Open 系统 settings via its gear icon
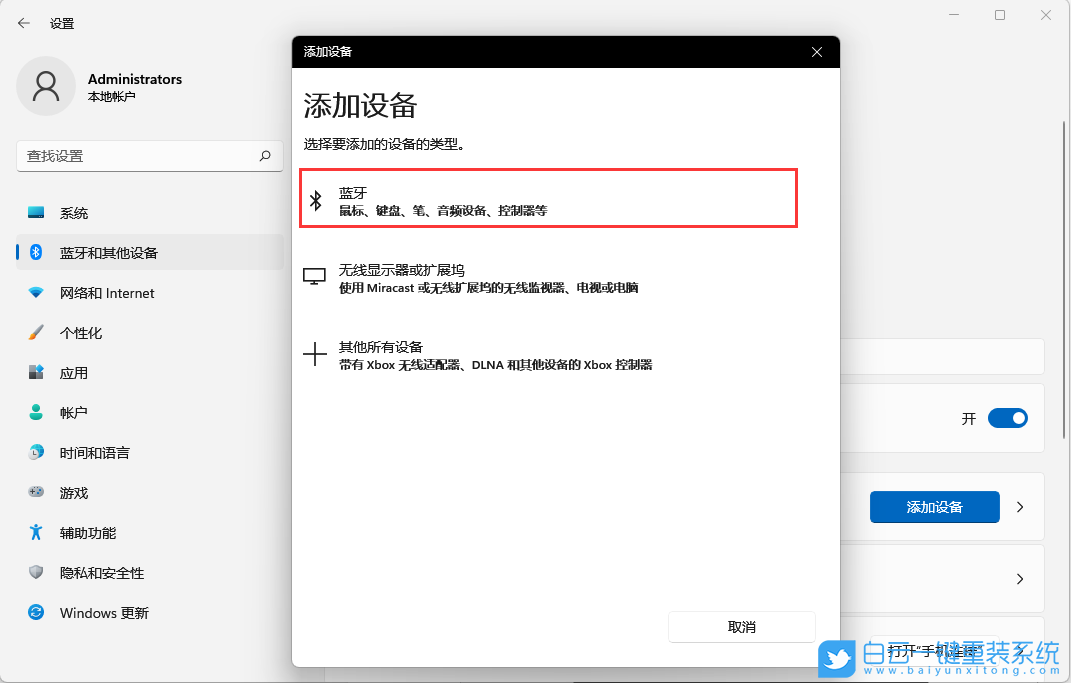1071x683 pixels. point(35,212)
